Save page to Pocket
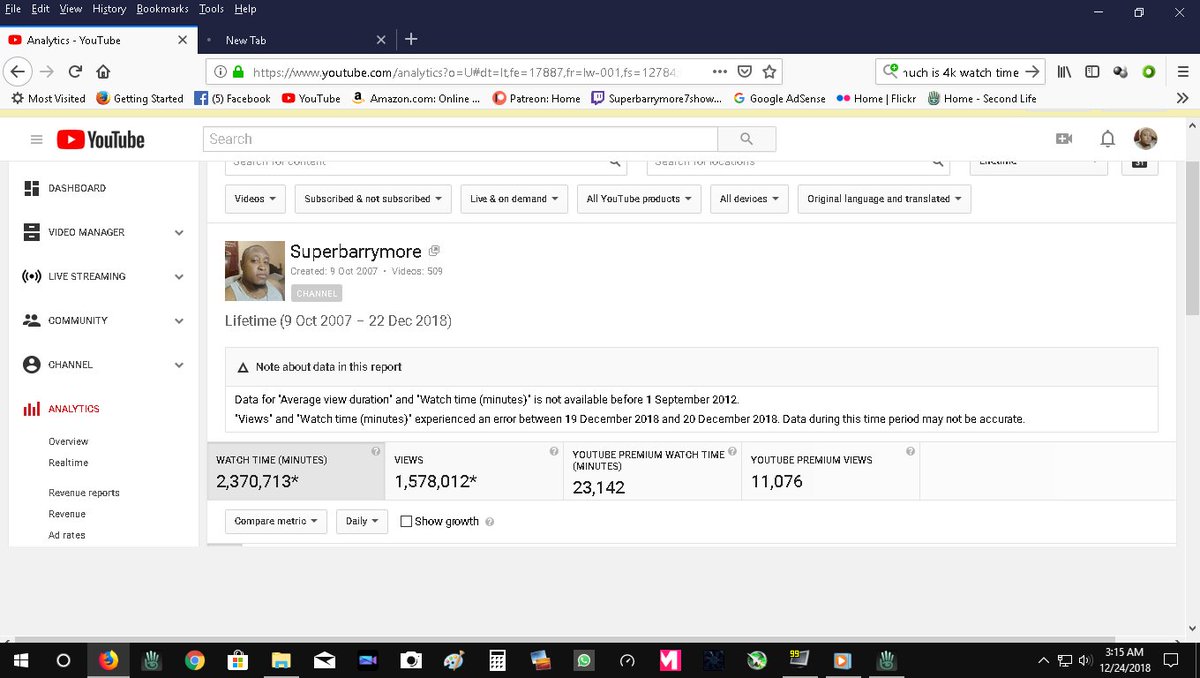 pos(745,72)
